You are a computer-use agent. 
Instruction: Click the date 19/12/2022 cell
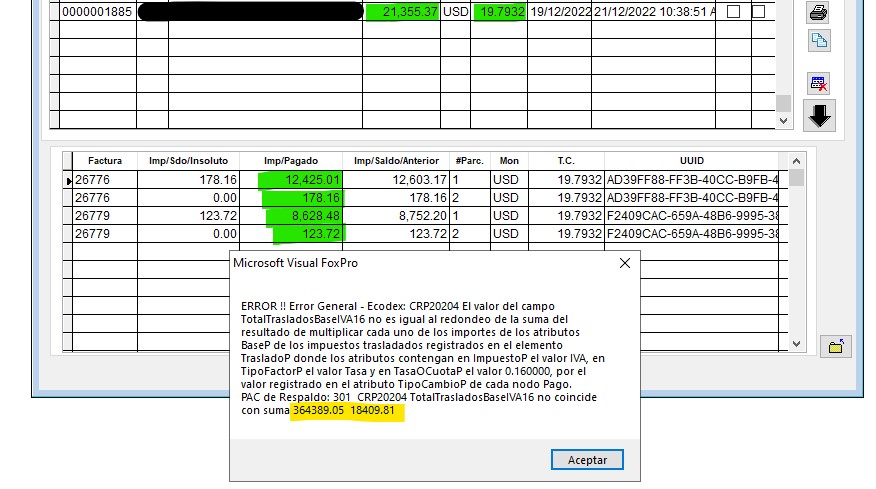tap(560, 12)
